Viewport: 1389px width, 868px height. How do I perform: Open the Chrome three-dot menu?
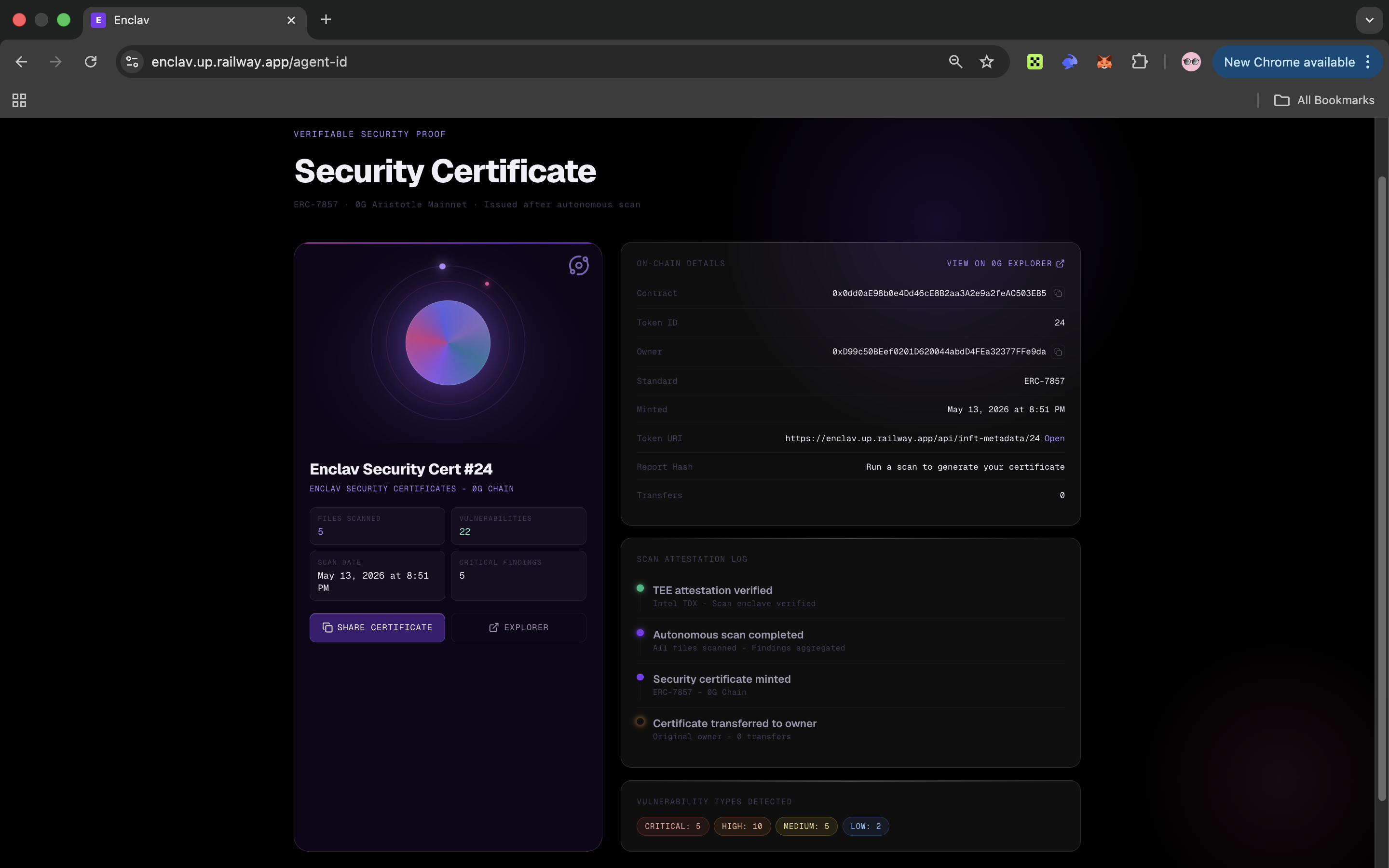pos(1368,62)
